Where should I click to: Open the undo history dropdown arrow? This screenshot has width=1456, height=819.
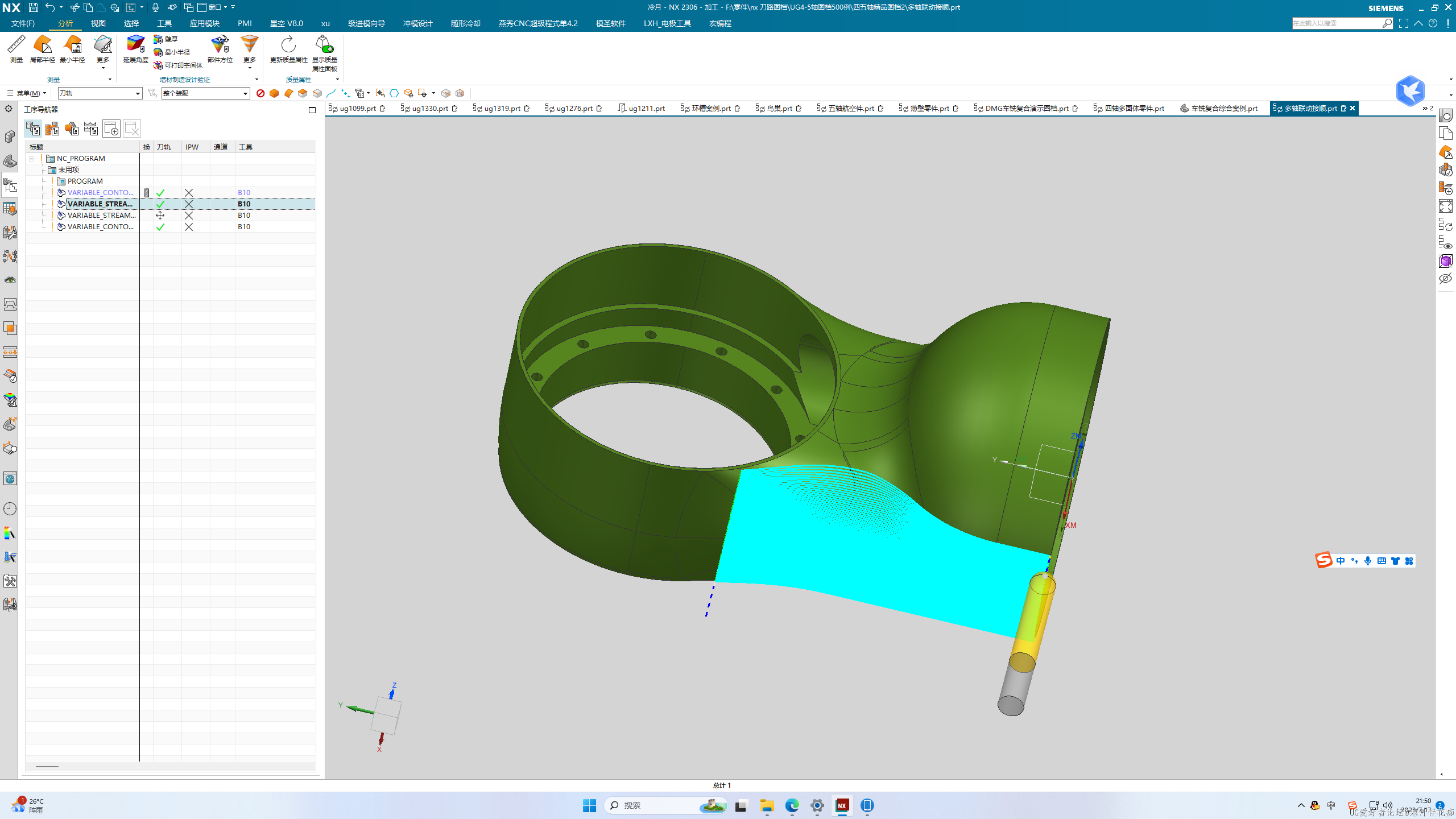[61, 7]
